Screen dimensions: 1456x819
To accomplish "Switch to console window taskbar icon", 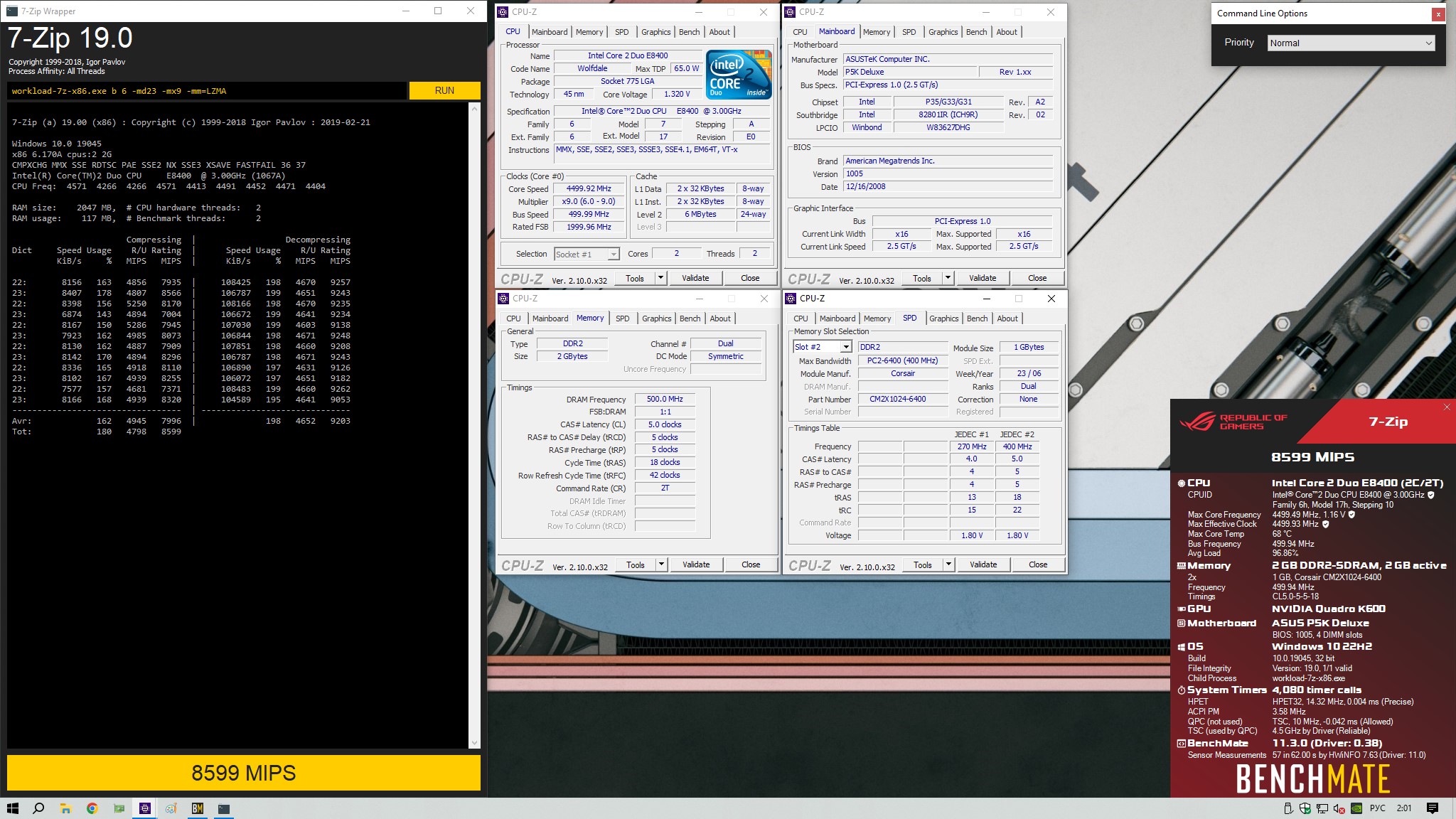I will [x=224, y=808].
